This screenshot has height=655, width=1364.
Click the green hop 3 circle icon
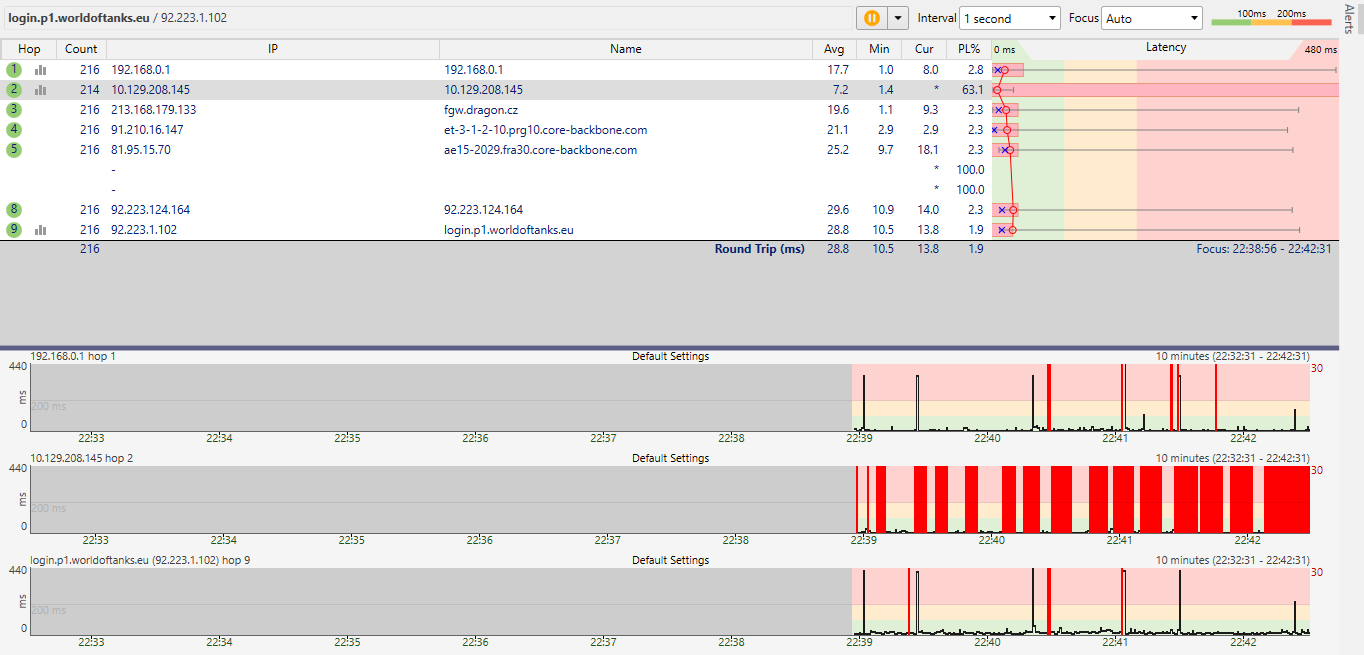[14, 110]
